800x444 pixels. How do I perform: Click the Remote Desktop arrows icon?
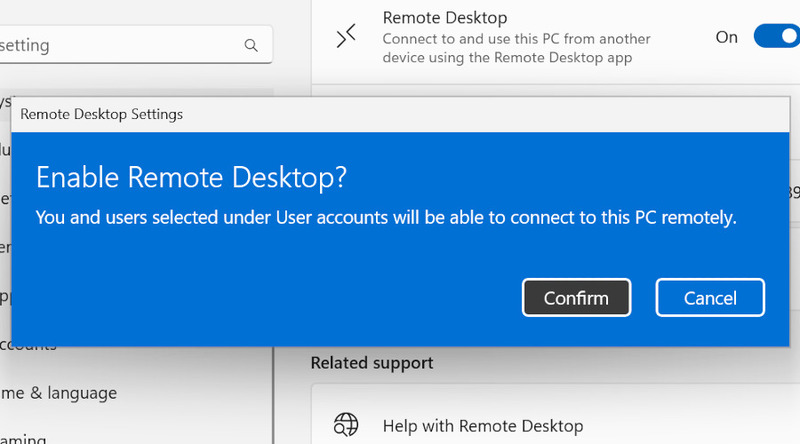pyautogui.click(x=346, y=37)
